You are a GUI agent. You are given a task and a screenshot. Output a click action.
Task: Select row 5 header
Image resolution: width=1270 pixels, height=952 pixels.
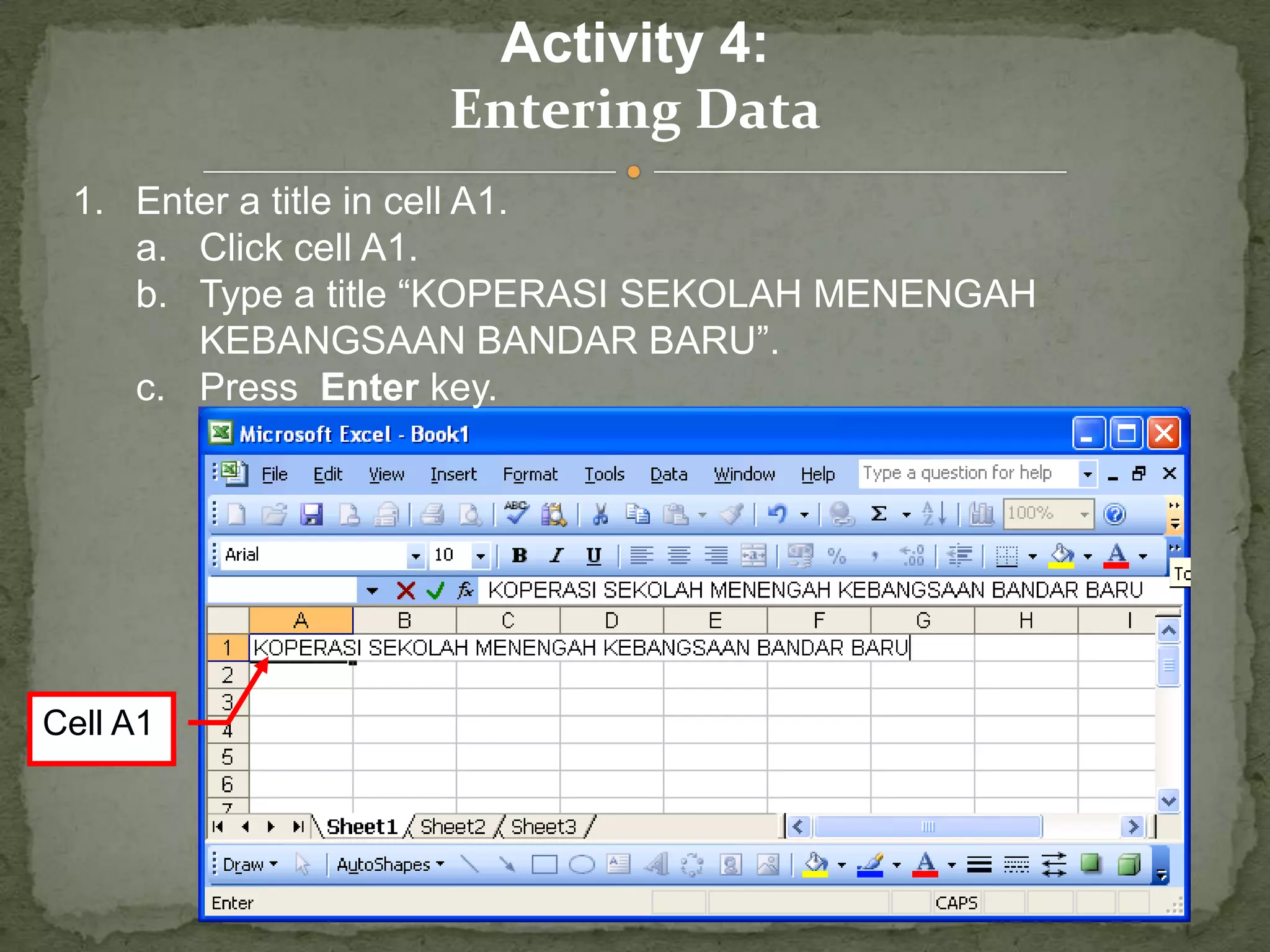pos(228,757)
